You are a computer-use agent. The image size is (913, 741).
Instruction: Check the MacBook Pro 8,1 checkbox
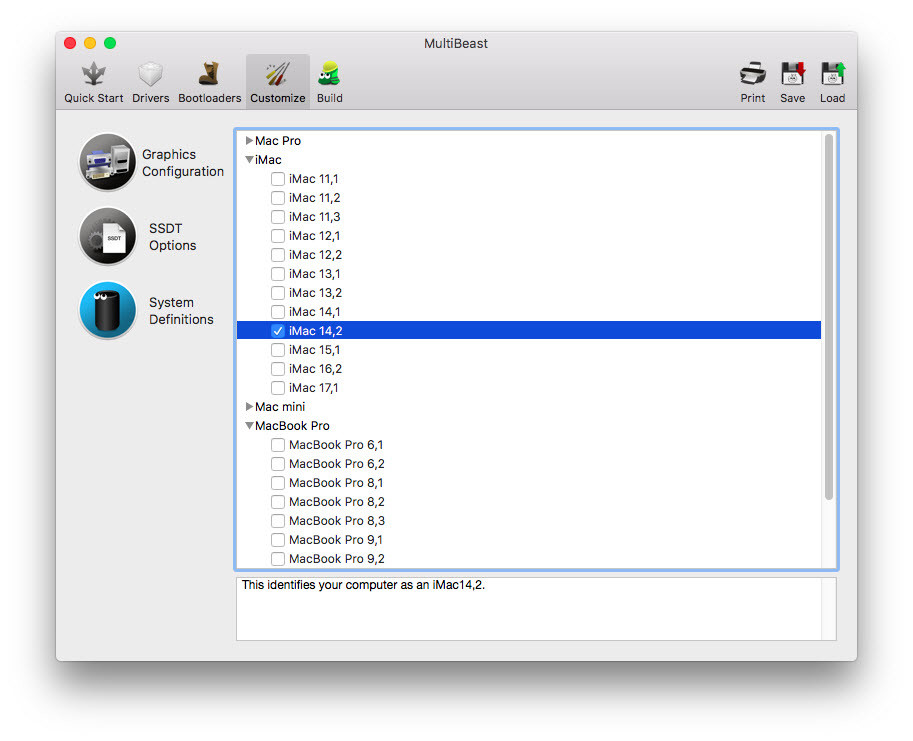coord(278,483)
